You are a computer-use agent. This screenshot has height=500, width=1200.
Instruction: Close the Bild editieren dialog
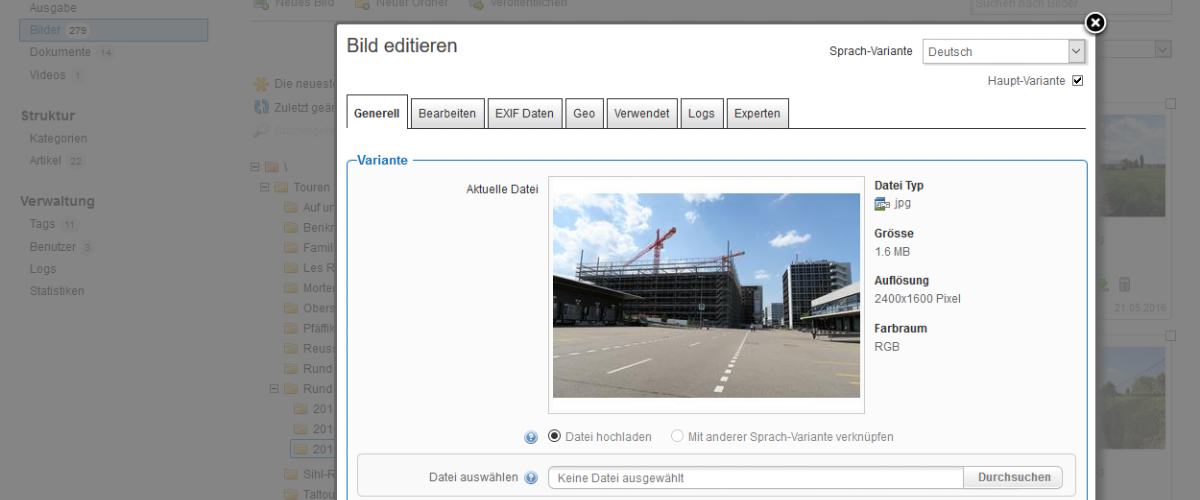(1095, 23)
